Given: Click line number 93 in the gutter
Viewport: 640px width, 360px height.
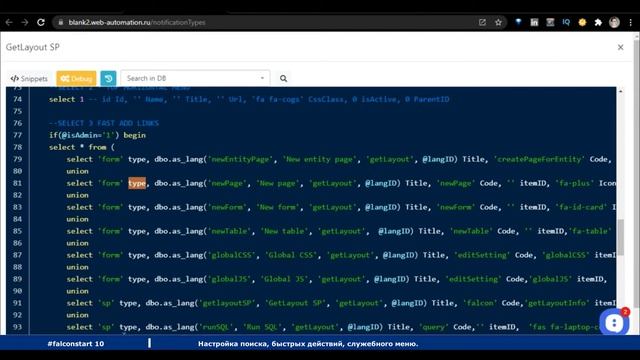Looking at the screenshot, I should tap(17, 327).
